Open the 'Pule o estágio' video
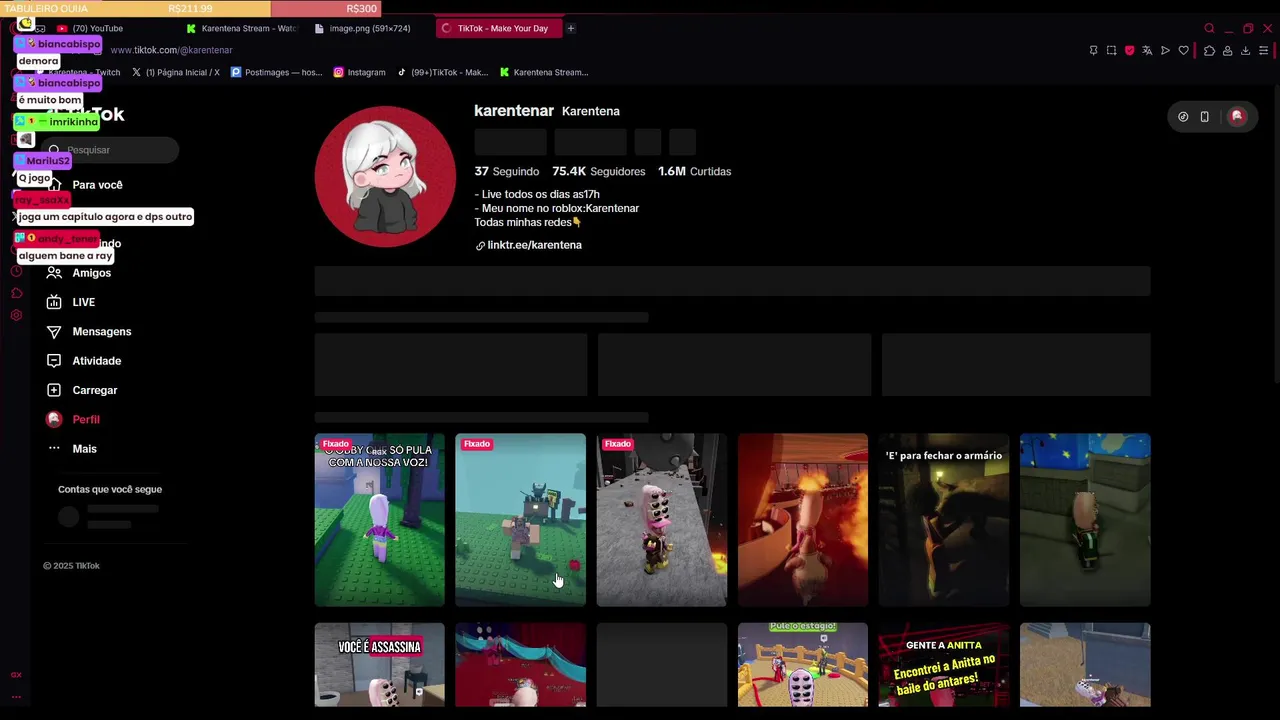This screenshot has height=720, width=1280. [803, 665]
